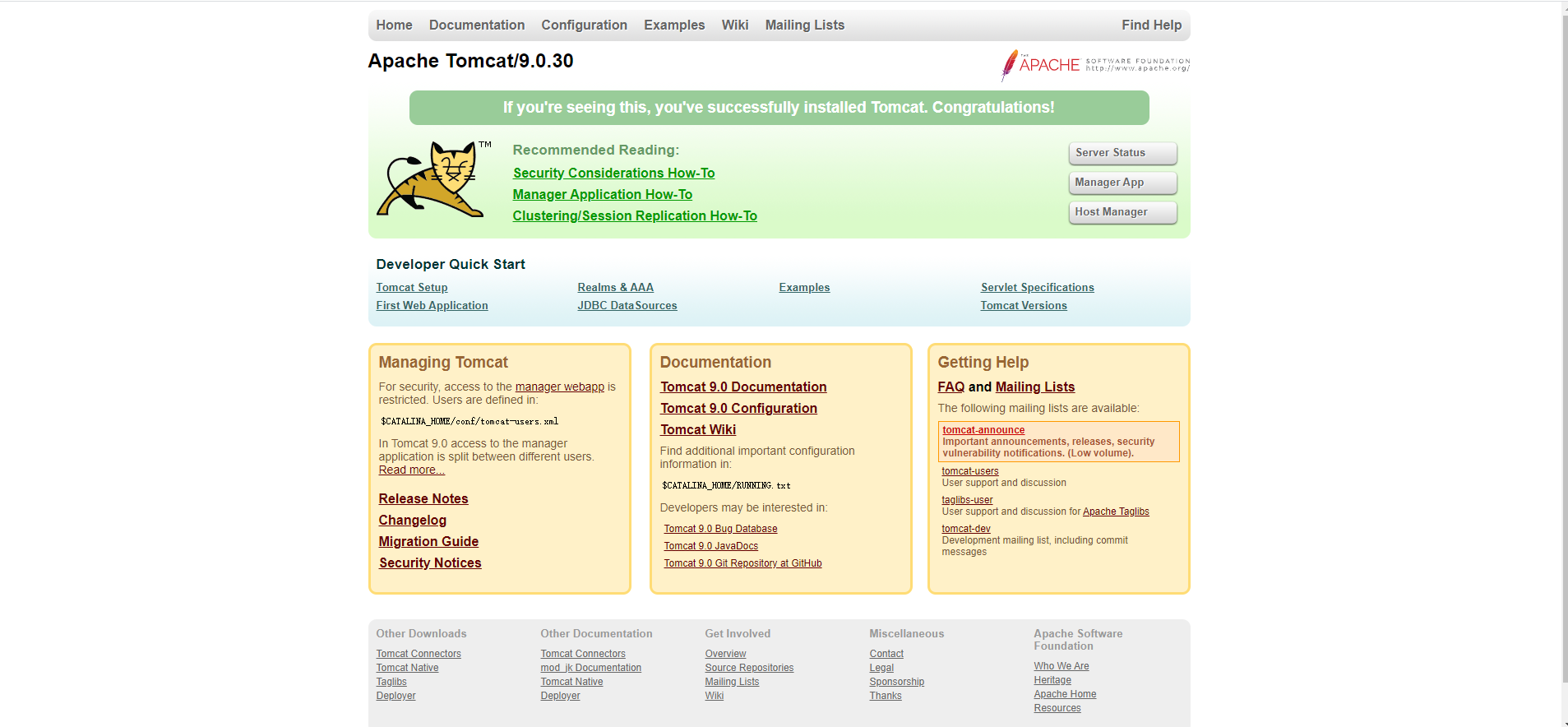Image resolution: width=1568 pixels, height=727 pixels.
Task: Click Find Help in the top bar
Action: coord(1151,25)
